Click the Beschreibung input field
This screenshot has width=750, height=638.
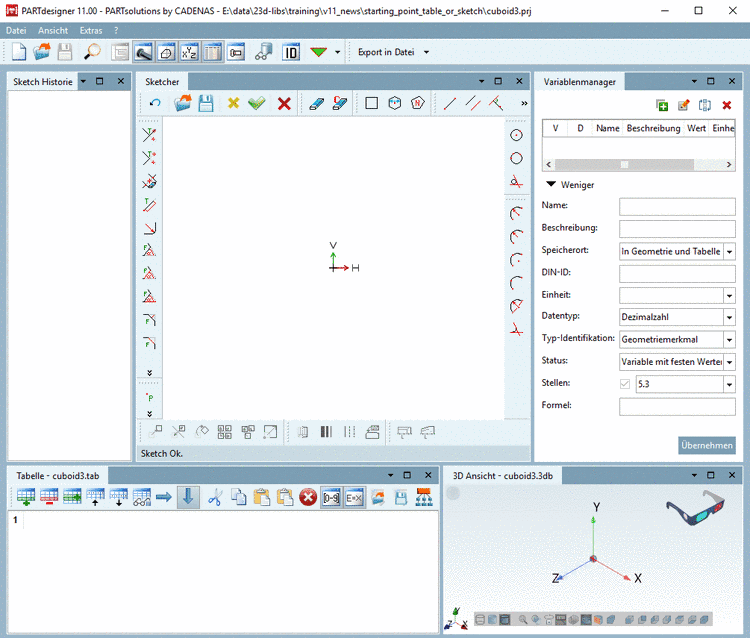677,229
